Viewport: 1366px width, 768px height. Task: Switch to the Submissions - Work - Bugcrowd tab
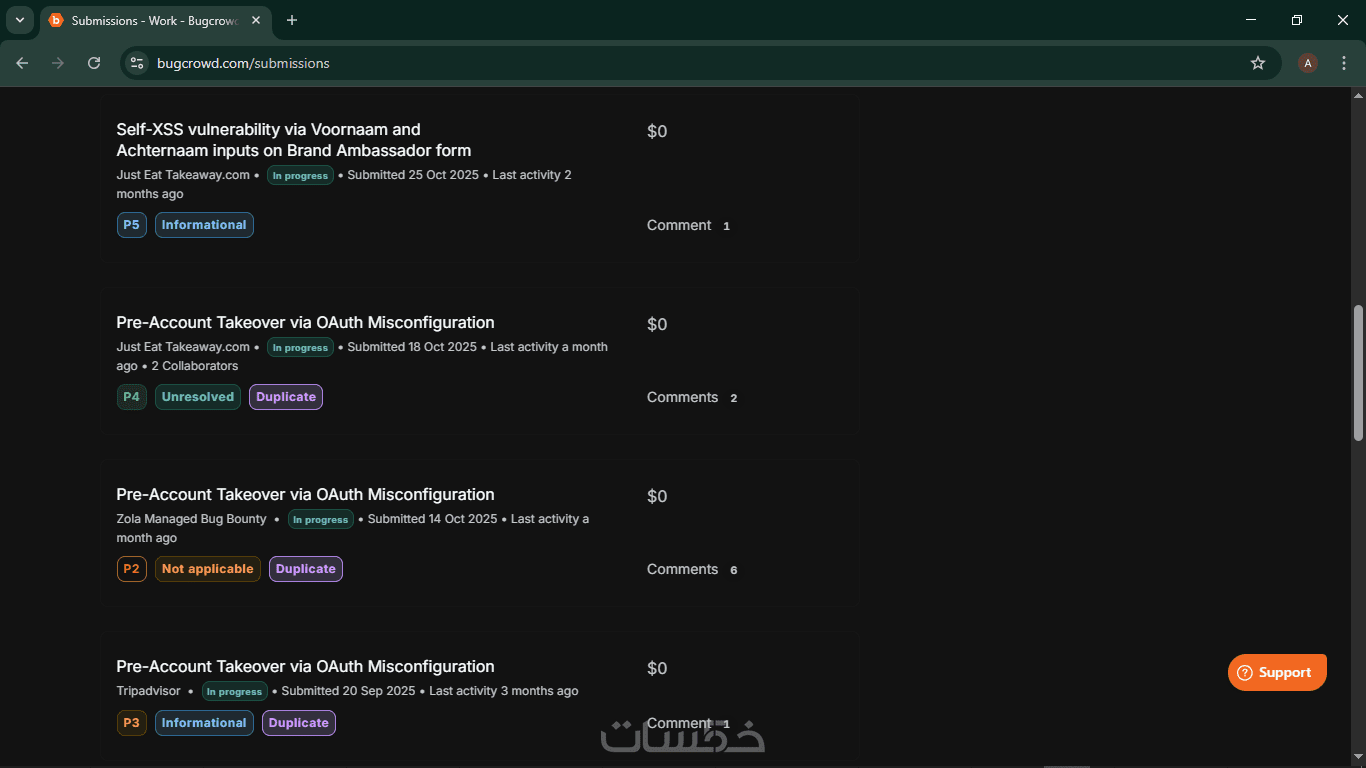coord(150,20)
